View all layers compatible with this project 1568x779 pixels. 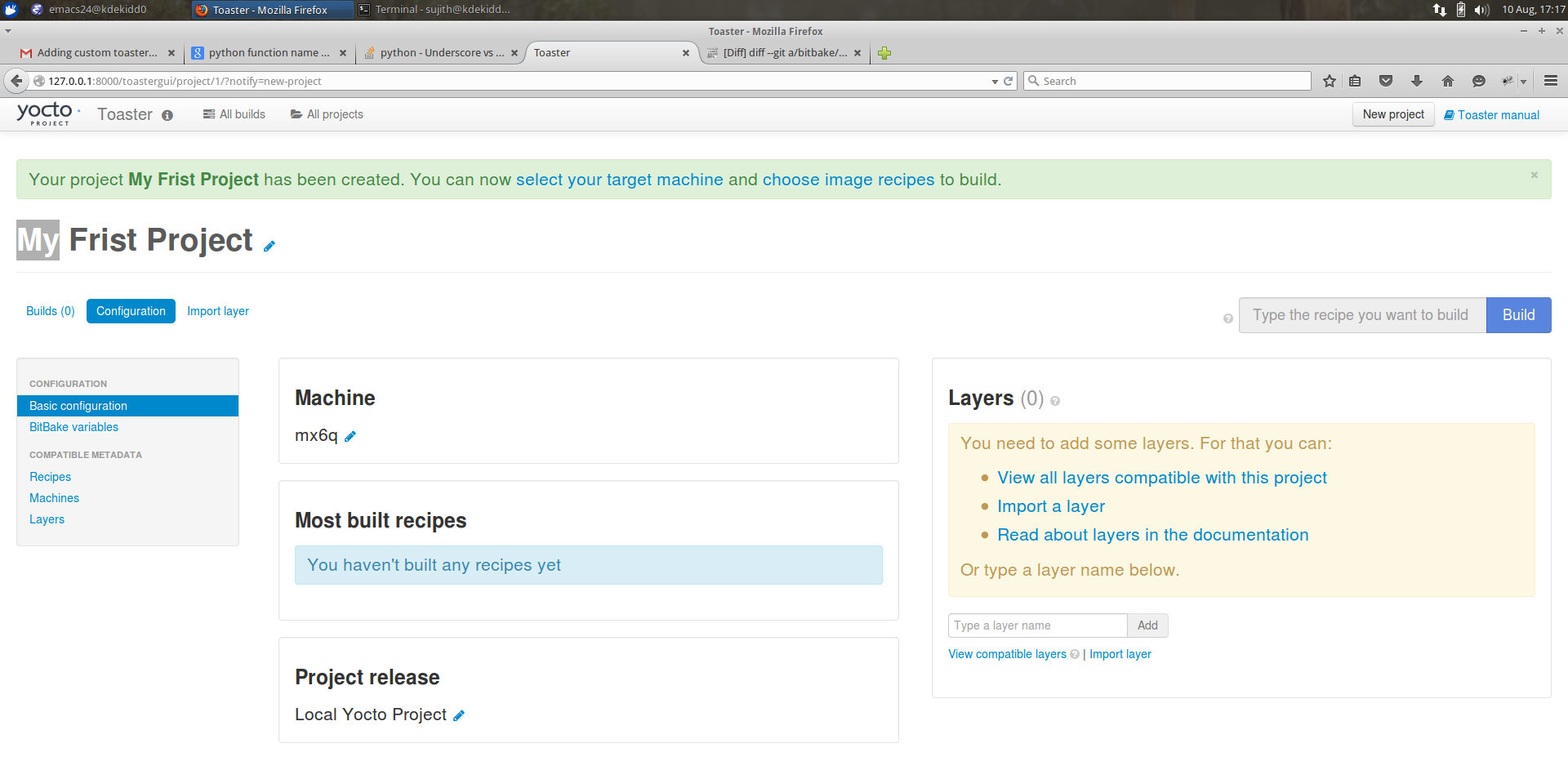click(1162, 478)
